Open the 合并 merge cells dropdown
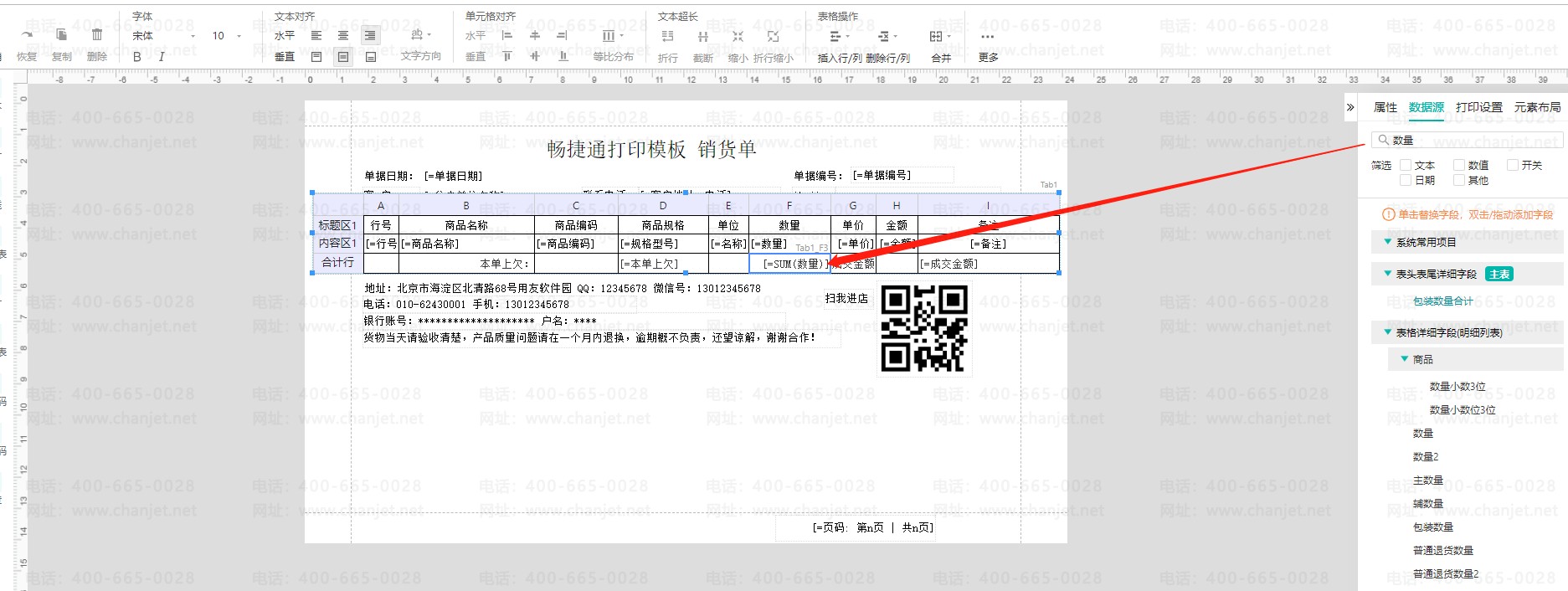Viewport: 1568px width, 591px height. [941, 36]
